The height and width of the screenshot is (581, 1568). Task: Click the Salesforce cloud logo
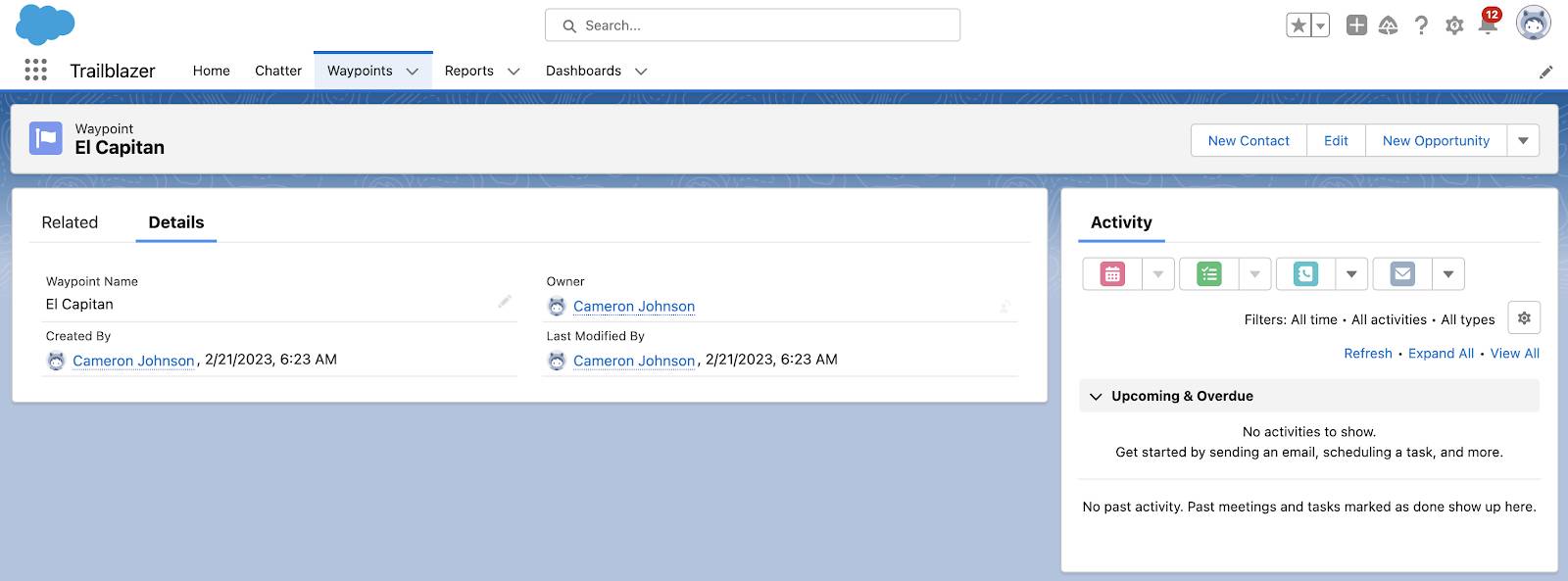coord(45,24)
